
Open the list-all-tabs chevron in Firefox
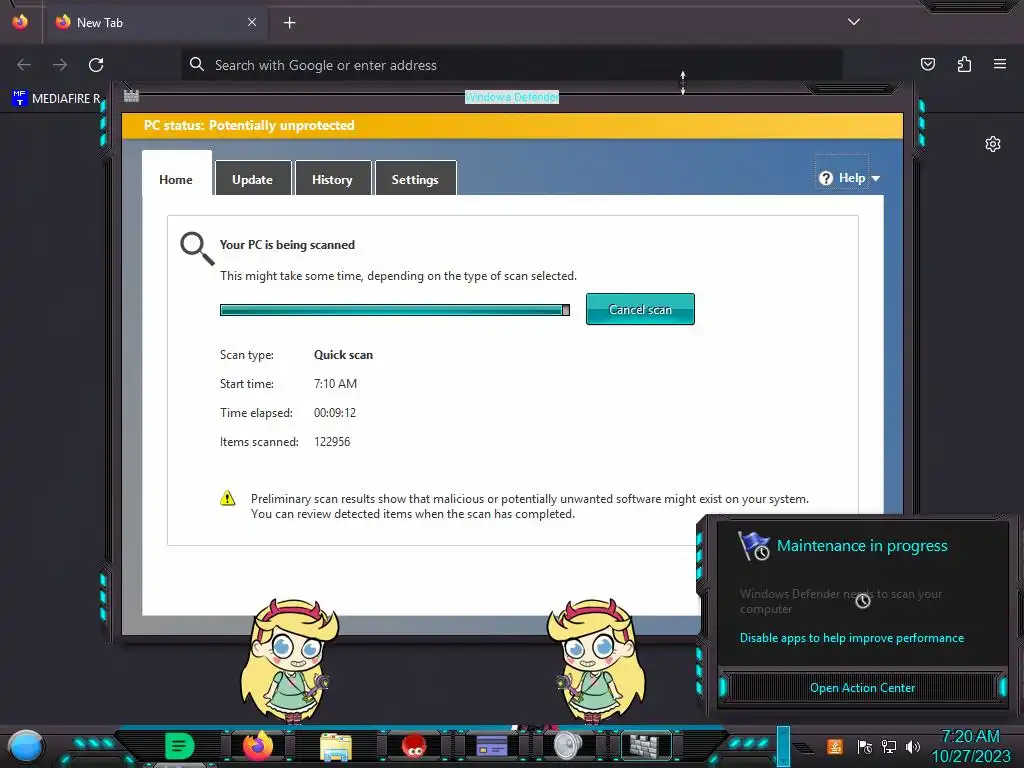(854, 22)
